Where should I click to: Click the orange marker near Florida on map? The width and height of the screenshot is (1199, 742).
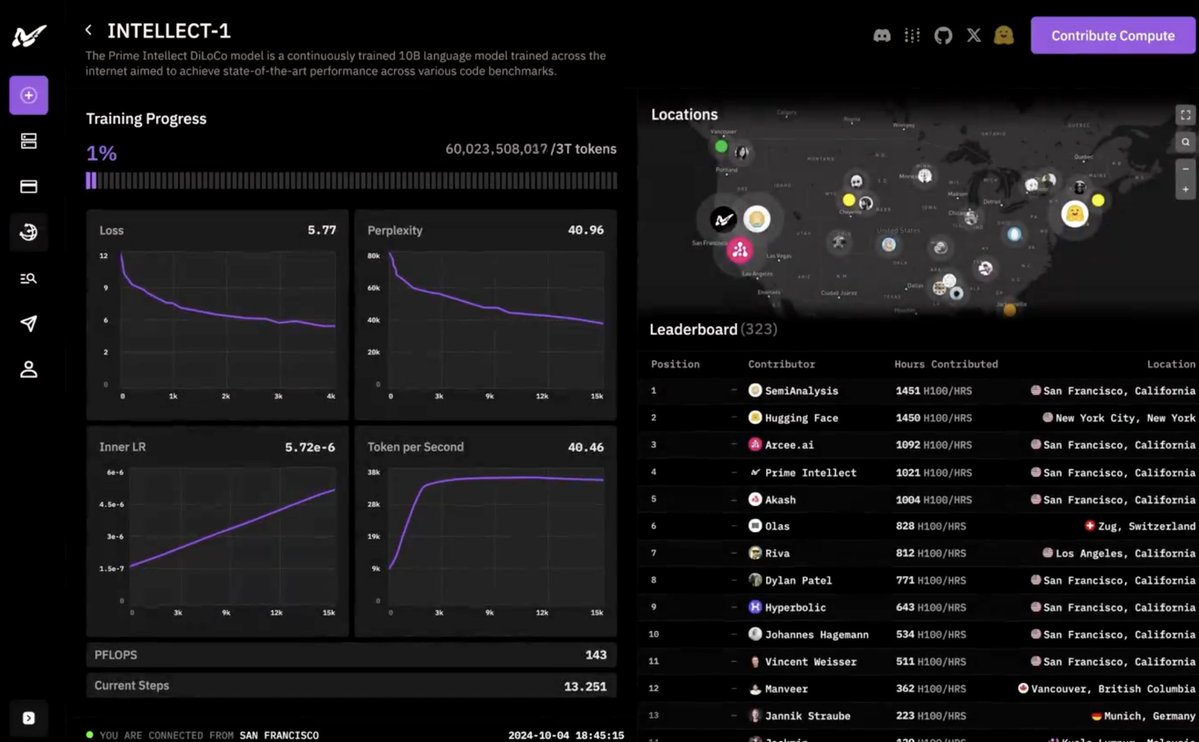(x=1009, y=310)
